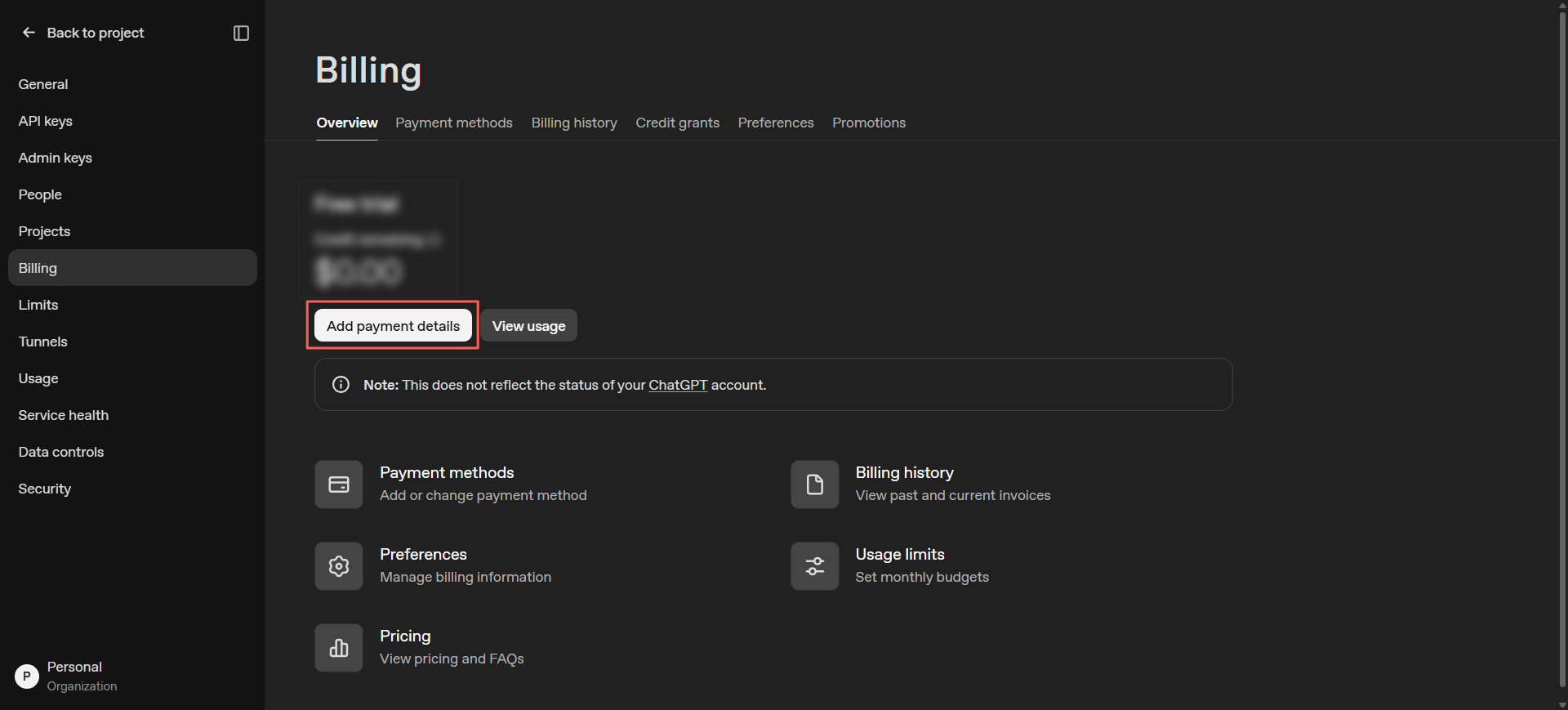
Task: Click the back arrow icon
Action: point(29,33)
